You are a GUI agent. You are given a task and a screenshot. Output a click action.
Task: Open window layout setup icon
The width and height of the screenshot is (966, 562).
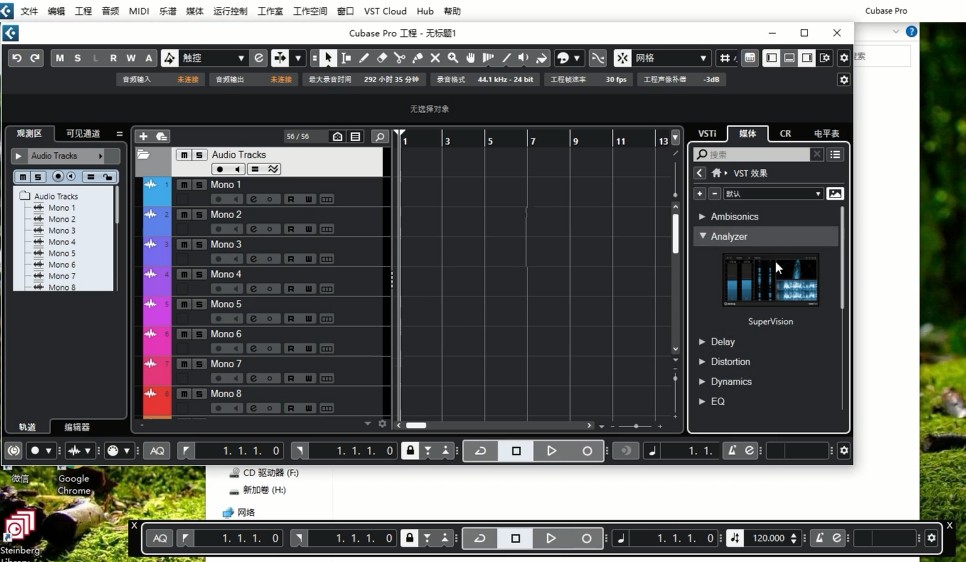[x=825, y=58]
